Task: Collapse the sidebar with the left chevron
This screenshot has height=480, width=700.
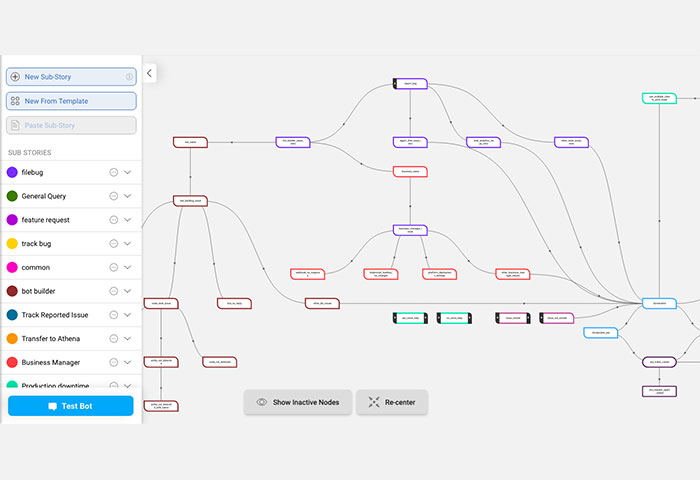Action: click(149, 73)
